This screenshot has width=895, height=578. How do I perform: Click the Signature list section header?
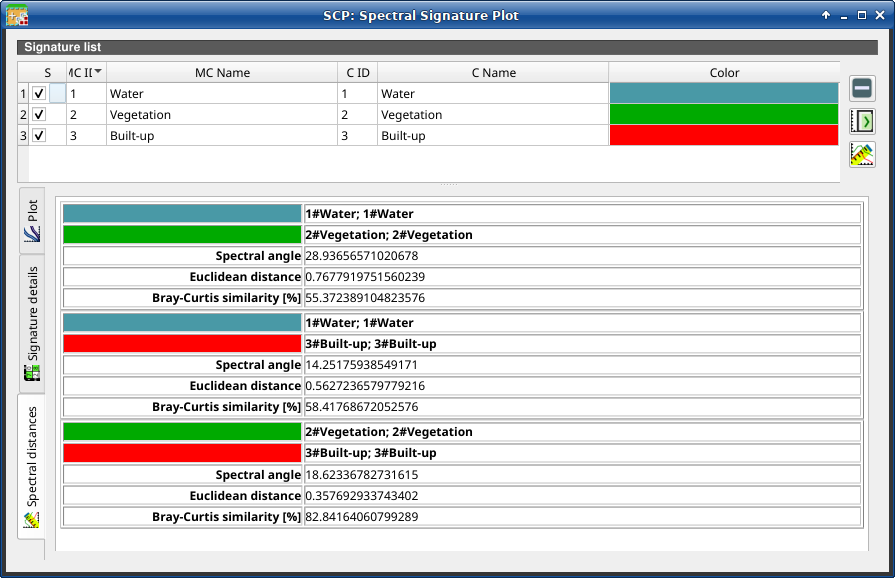448,47
